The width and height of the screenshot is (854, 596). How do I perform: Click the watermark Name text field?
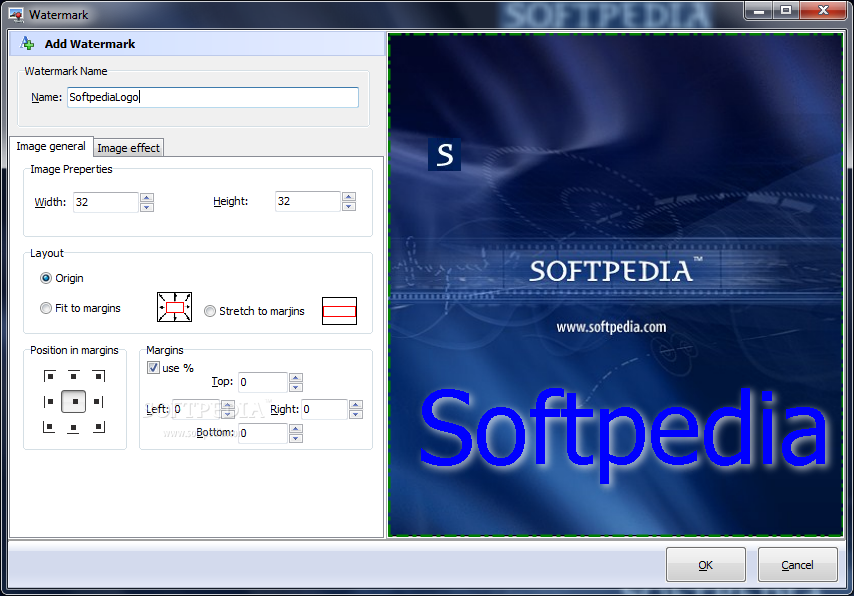(x=213, y=97)
